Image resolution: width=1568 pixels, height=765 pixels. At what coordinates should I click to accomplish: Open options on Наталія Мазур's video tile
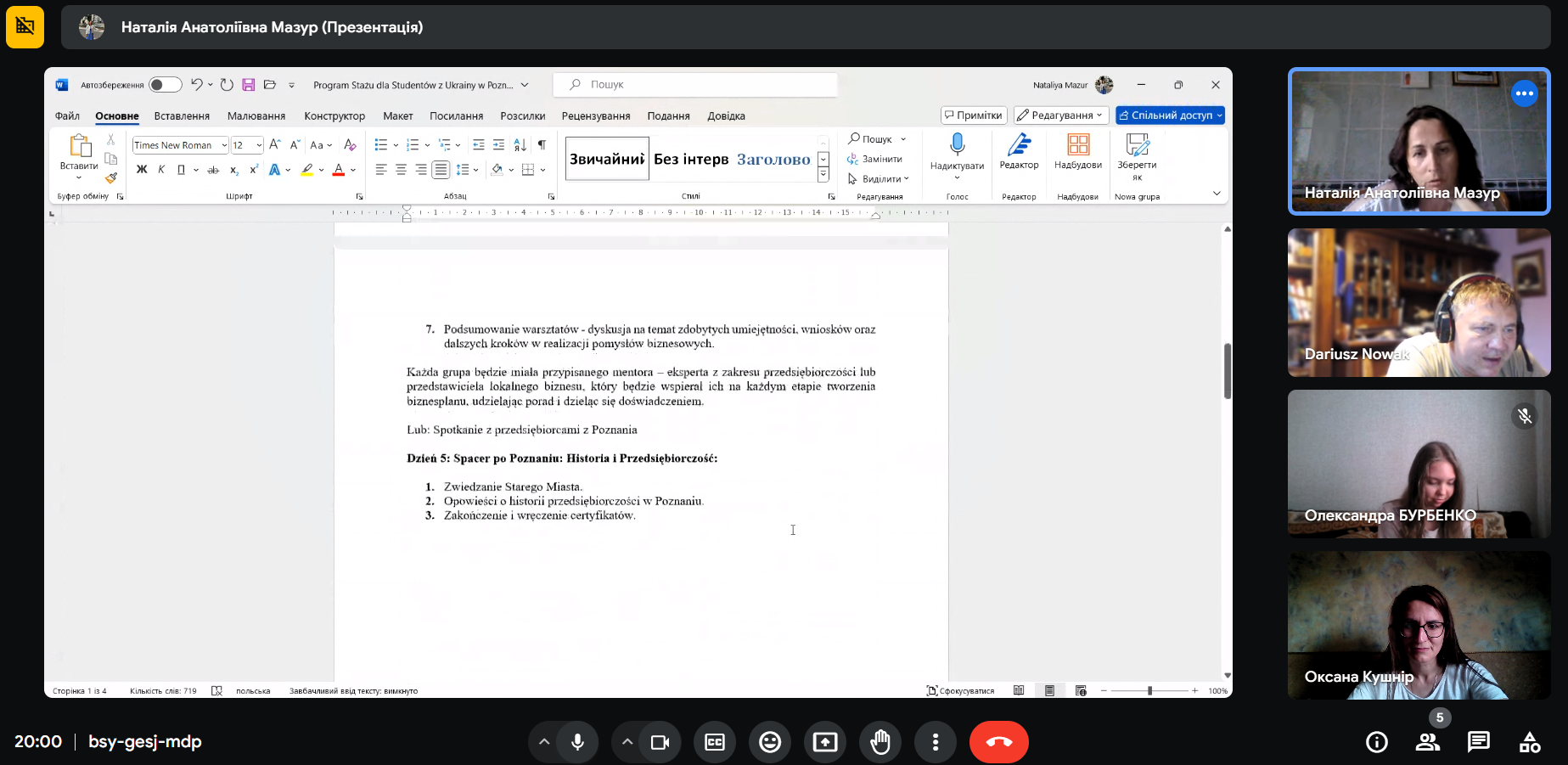pyautogui.click(x=1525, y=93)
